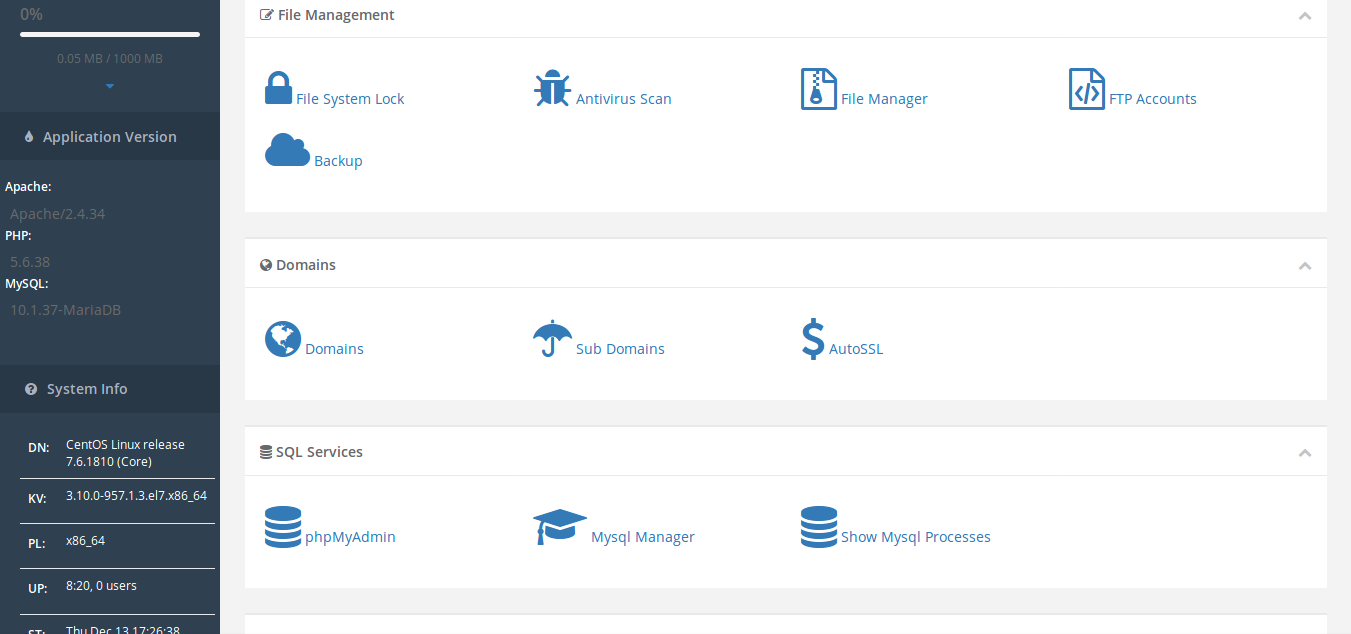Click the phpMyAdmin database icon

[283, 527]
